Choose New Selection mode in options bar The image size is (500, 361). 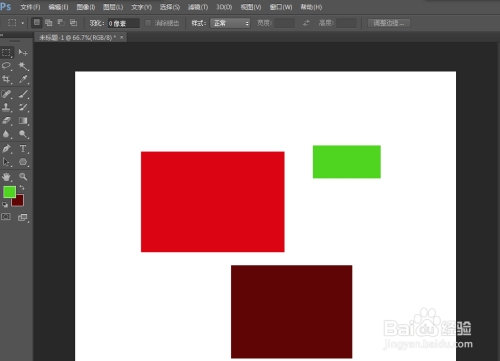click(x=37, y=23)
